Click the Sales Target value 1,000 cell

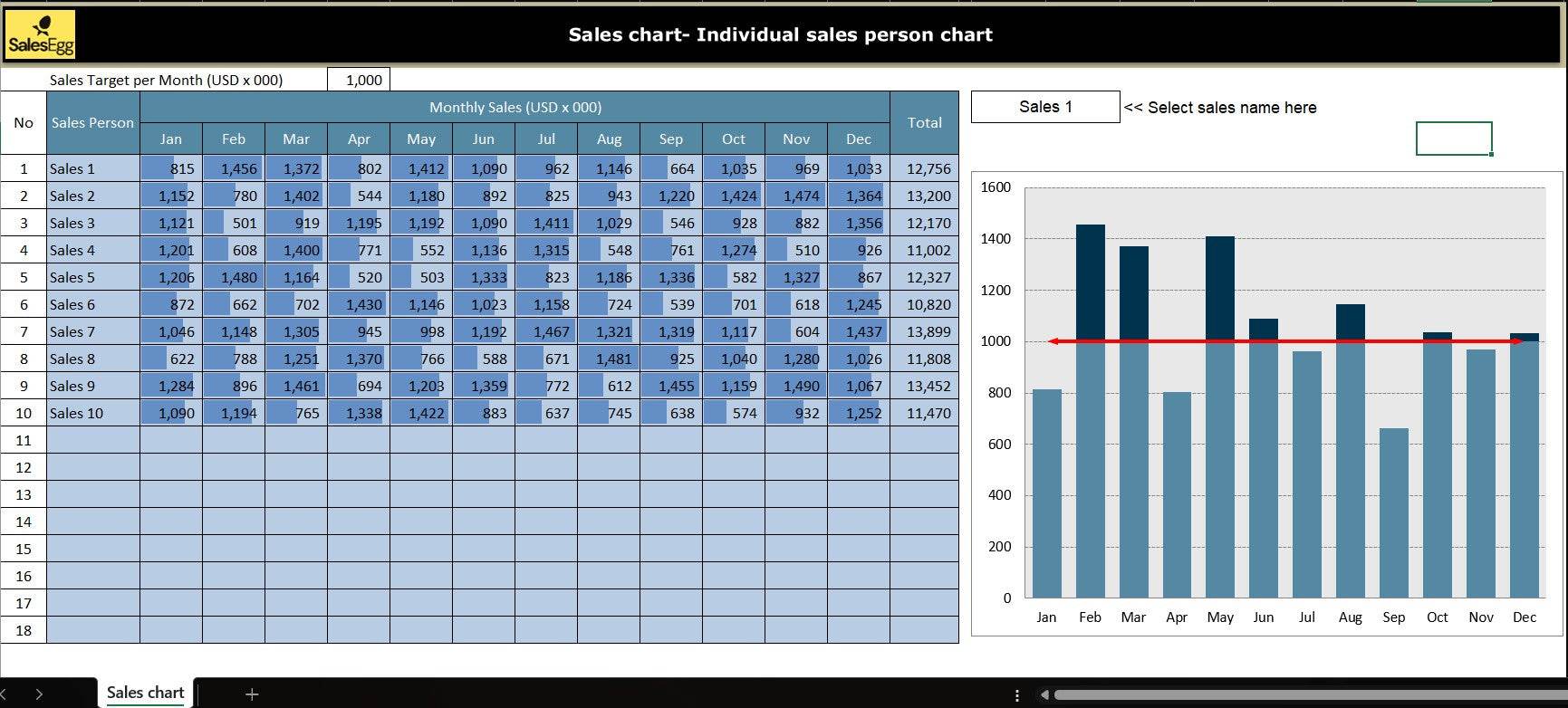point(359,80)
